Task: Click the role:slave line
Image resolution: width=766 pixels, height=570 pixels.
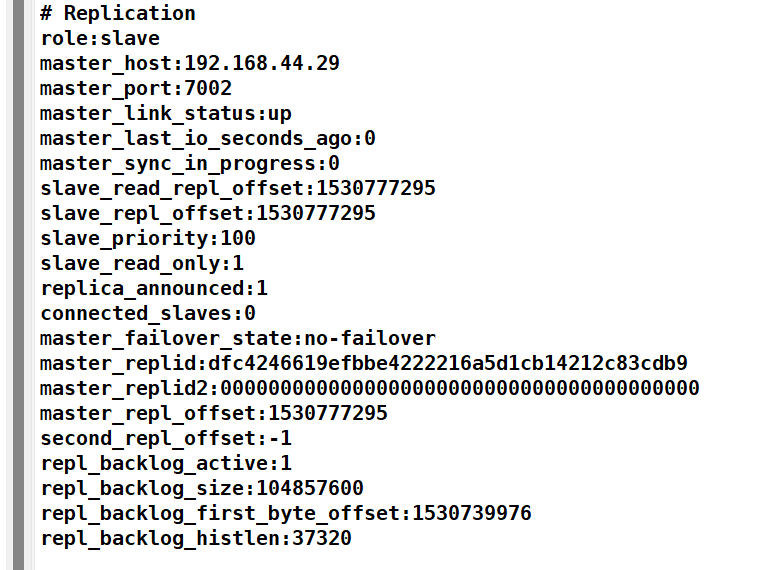Action: coord(100,39)
